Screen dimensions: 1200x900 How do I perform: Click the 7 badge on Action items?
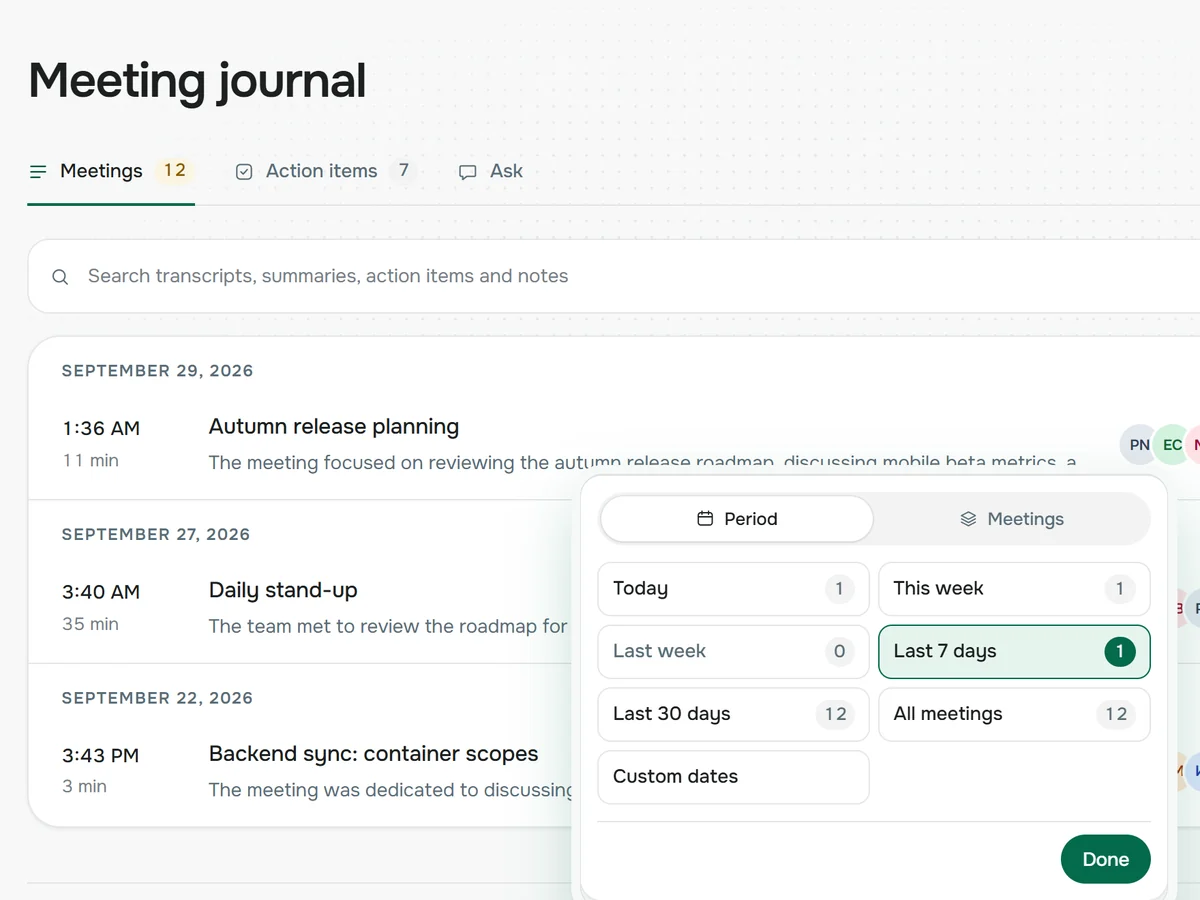pyautogui.click(x=404, y=170)
